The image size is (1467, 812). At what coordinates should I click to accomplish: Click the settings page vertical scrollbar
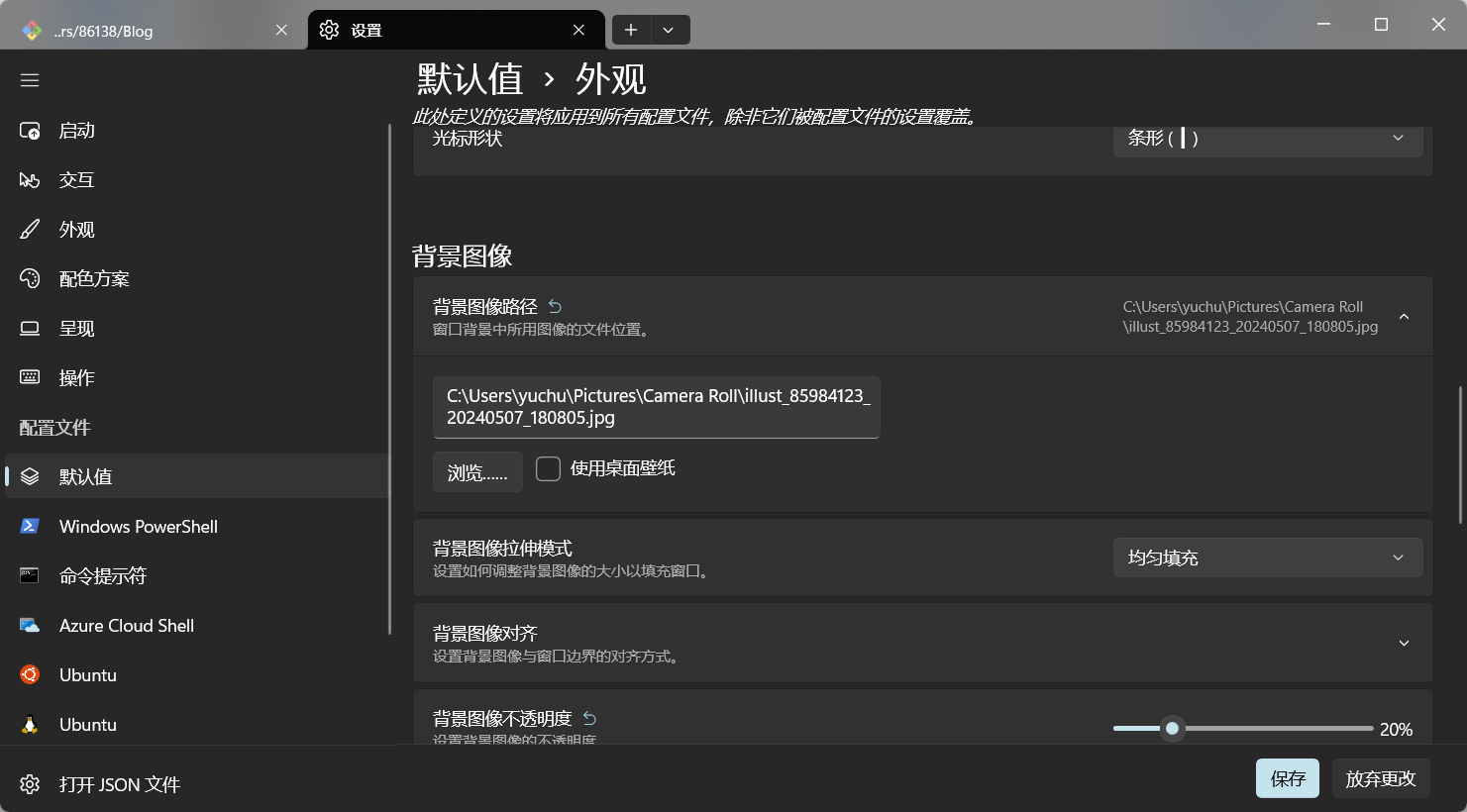coord(1460,456)
